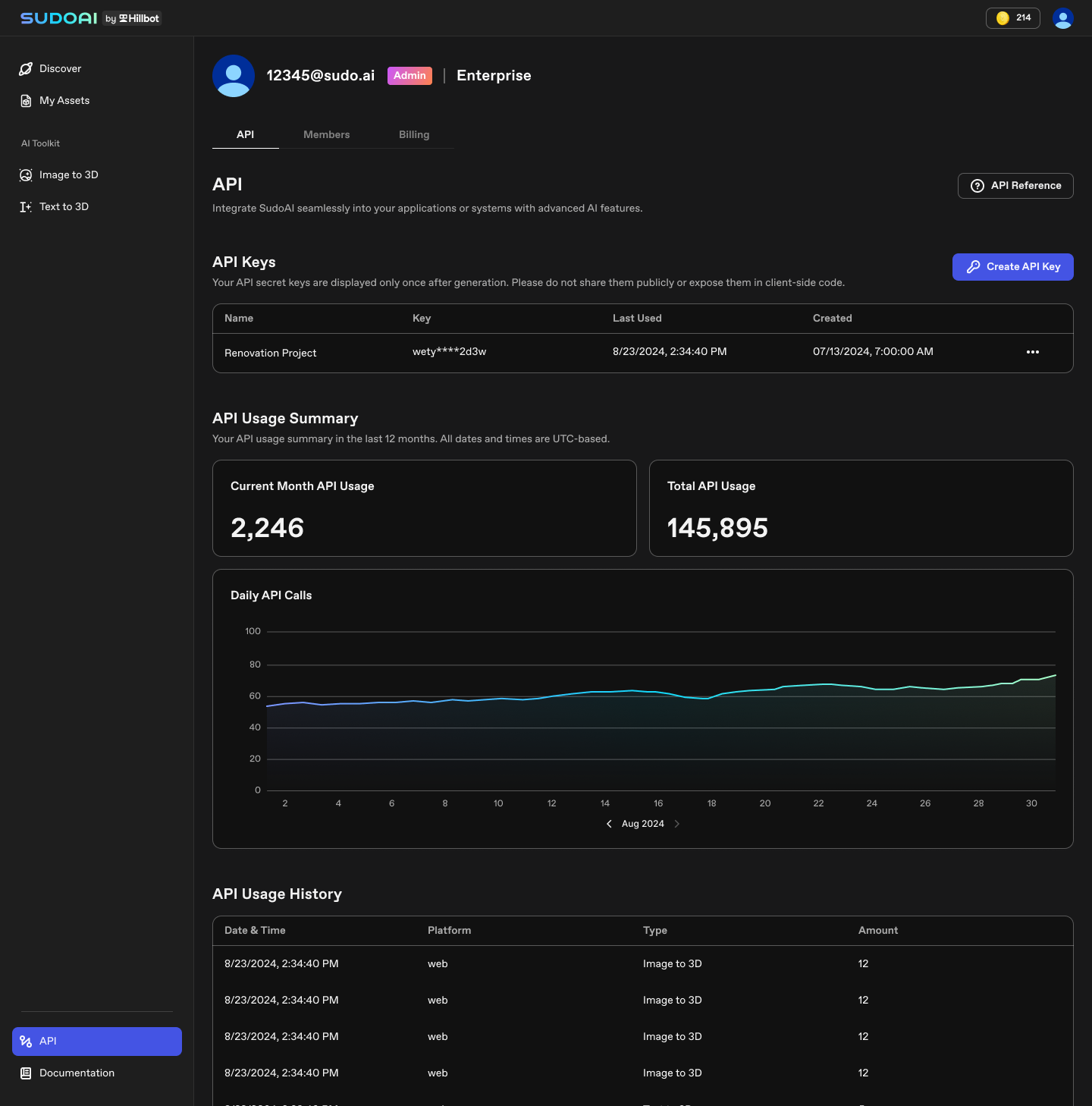Click the Amount column header
The width and height of the screenshot is (1092, 1106).
pos(878,931)
